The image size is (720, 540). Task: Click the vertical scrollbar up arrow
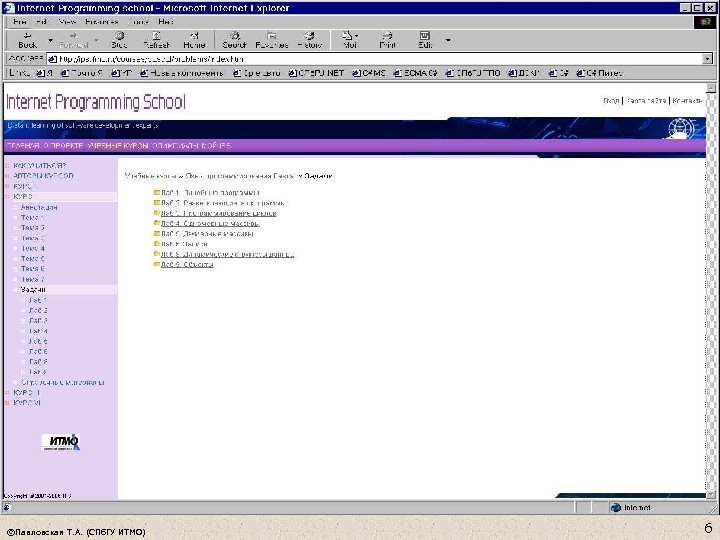point(710,88)
